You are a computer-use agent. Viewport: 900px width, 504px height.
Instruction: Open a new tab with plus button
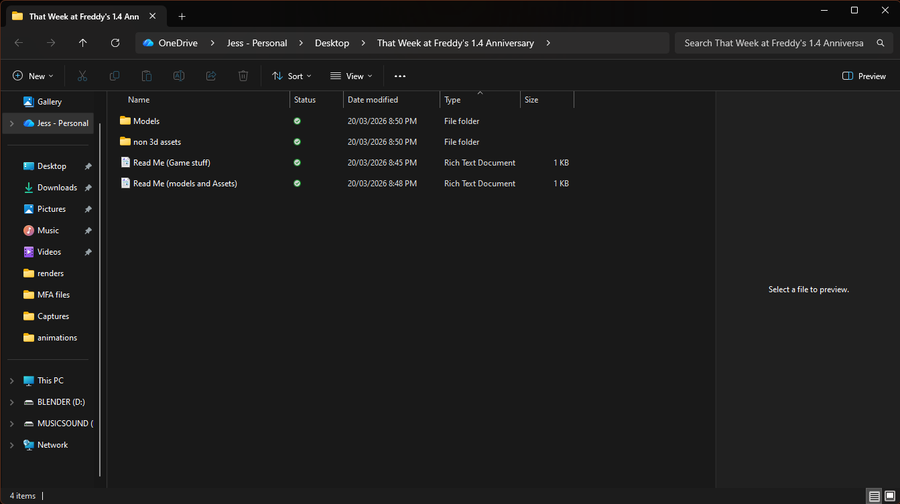(182, 17)
